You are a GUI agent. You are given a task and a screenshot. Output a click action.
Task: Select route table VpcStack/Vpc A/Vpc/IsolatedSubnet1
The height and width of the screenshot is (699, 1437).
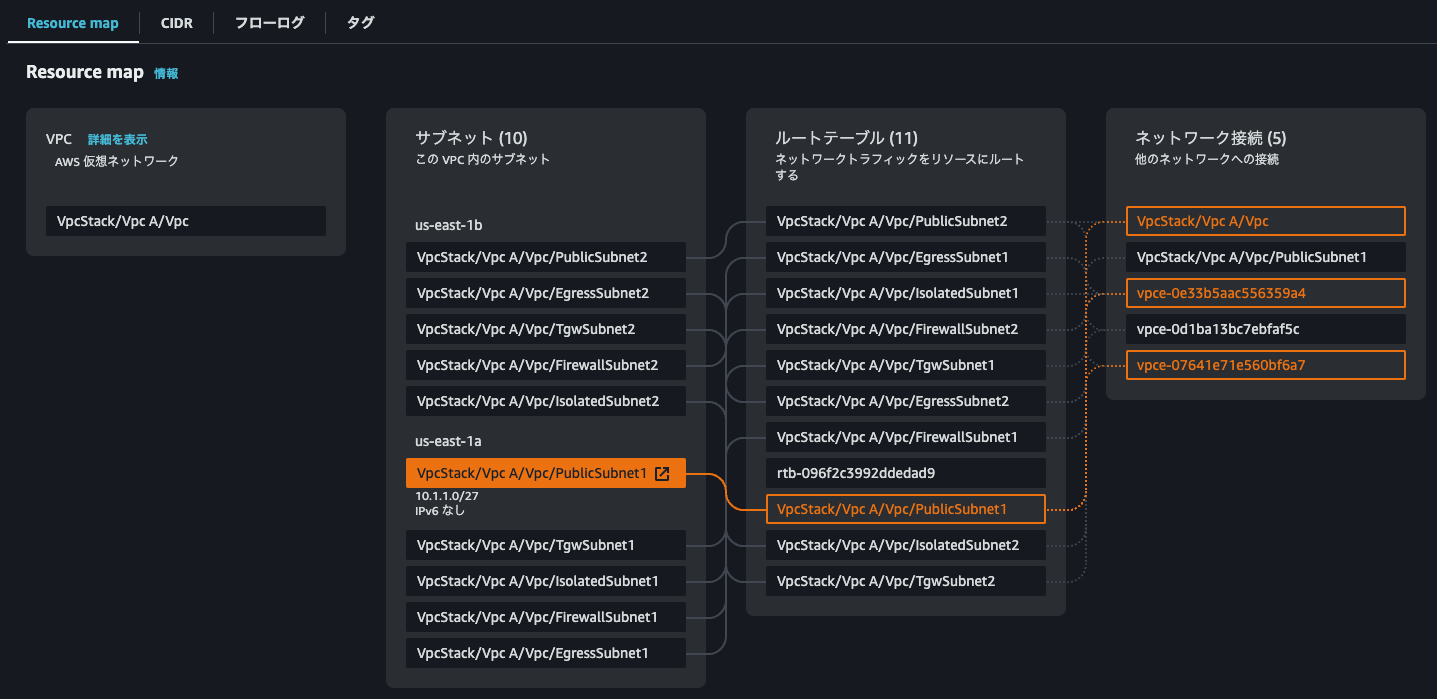[905, 293]
